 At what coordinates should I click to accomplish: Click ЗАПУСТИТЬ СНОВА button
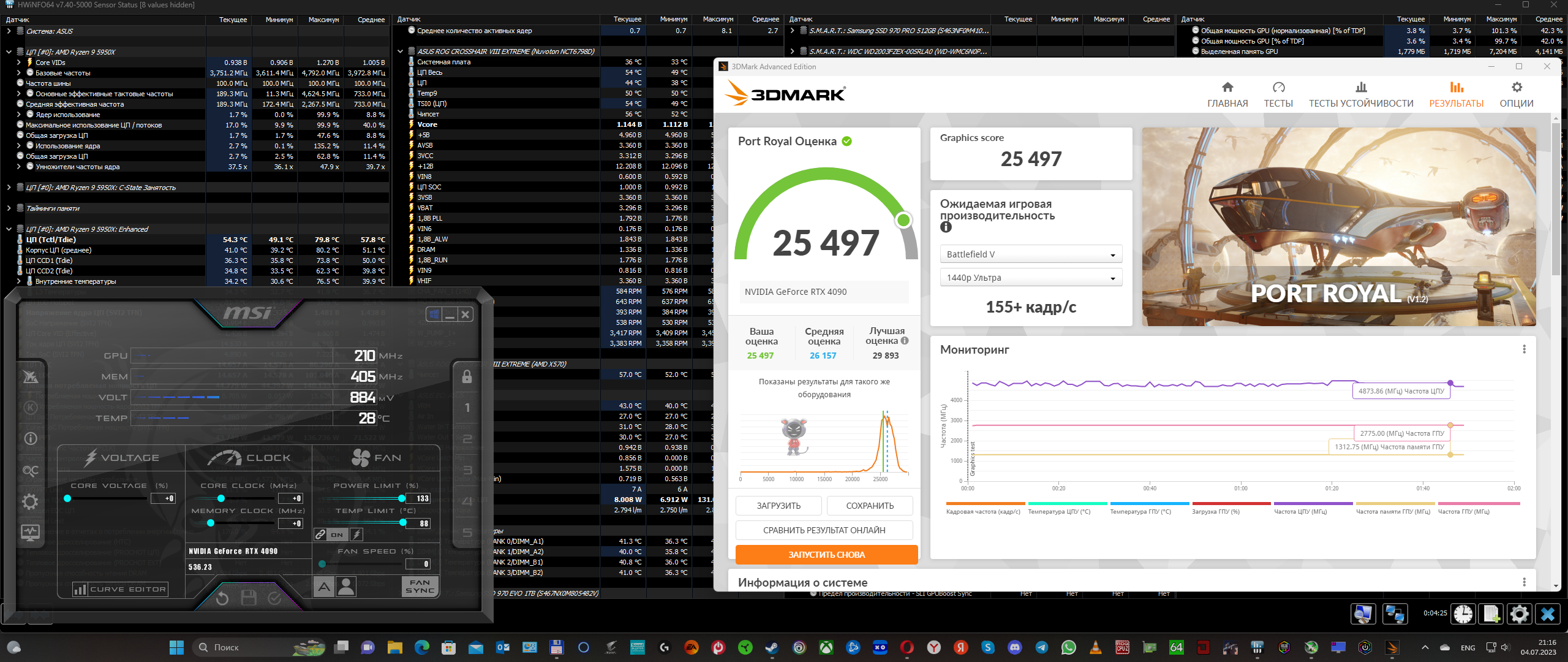point(826,555)
